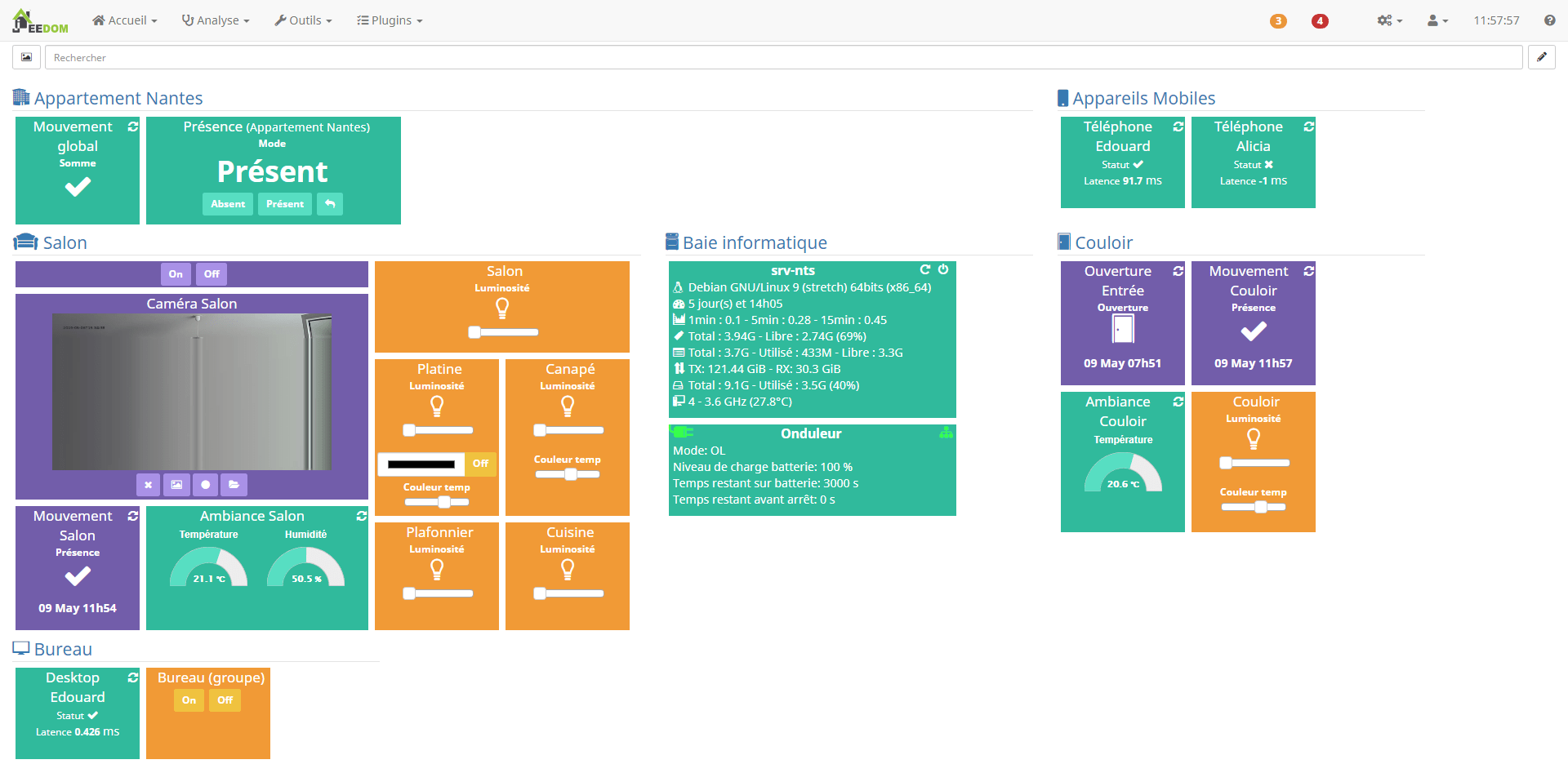Switch Off the Platine light
Image resolution: width=1568 pixels, height=773 pixels.
(x=480, y=464)
